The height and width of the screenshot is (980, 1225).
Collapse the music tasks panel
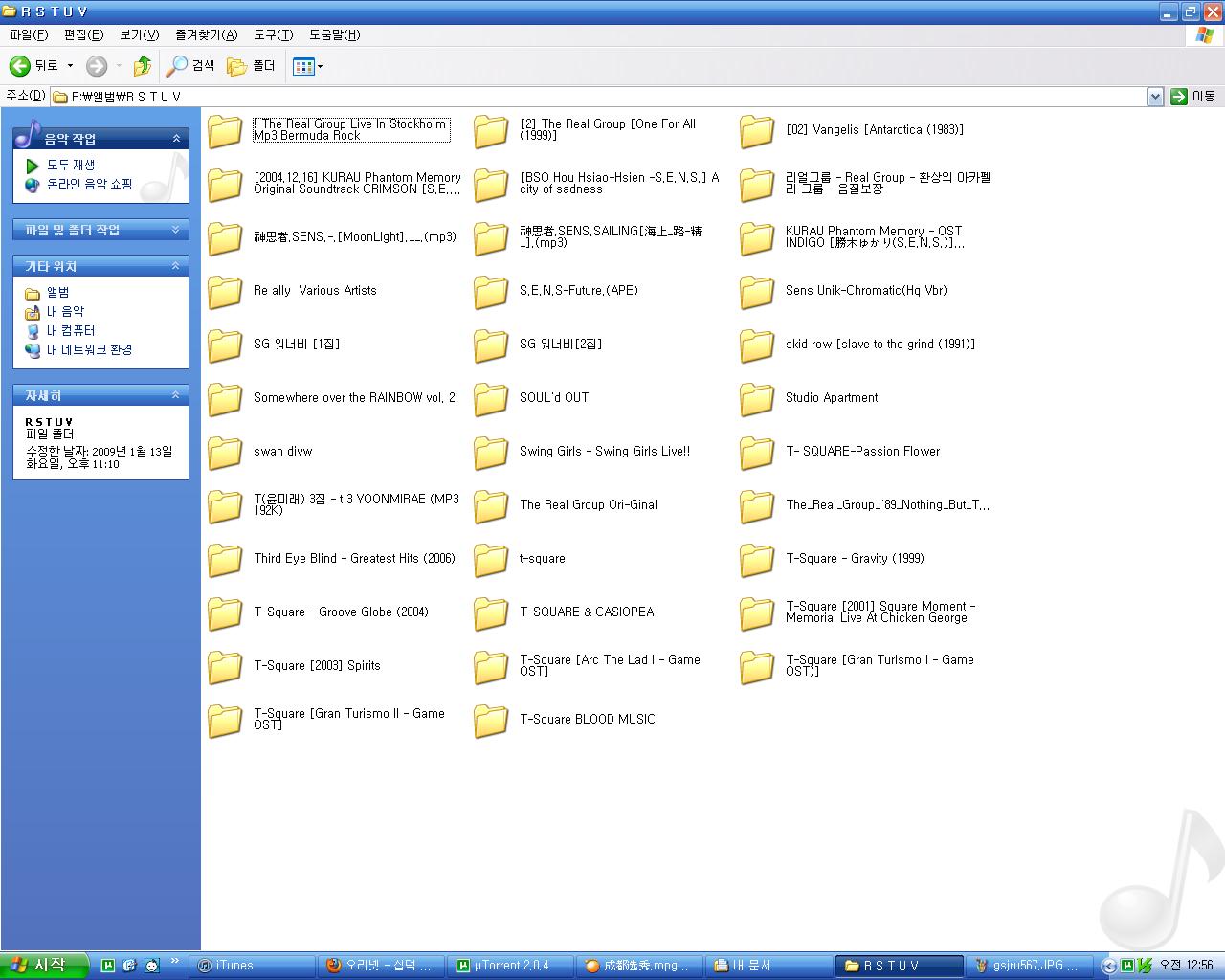(x=176, y=139)
